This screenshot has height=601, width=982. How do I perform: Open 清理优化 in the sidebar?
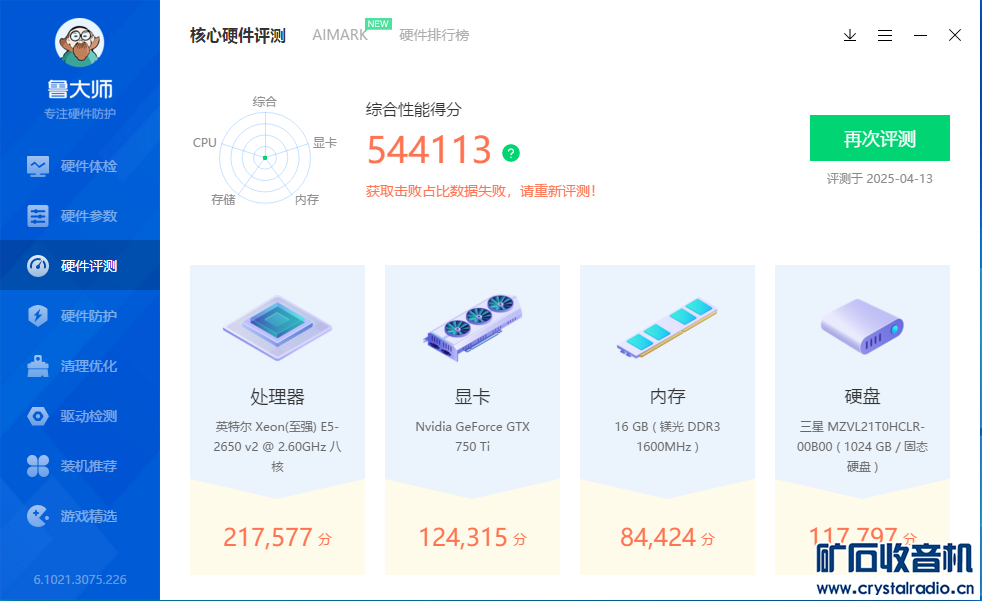click(80, 366)
